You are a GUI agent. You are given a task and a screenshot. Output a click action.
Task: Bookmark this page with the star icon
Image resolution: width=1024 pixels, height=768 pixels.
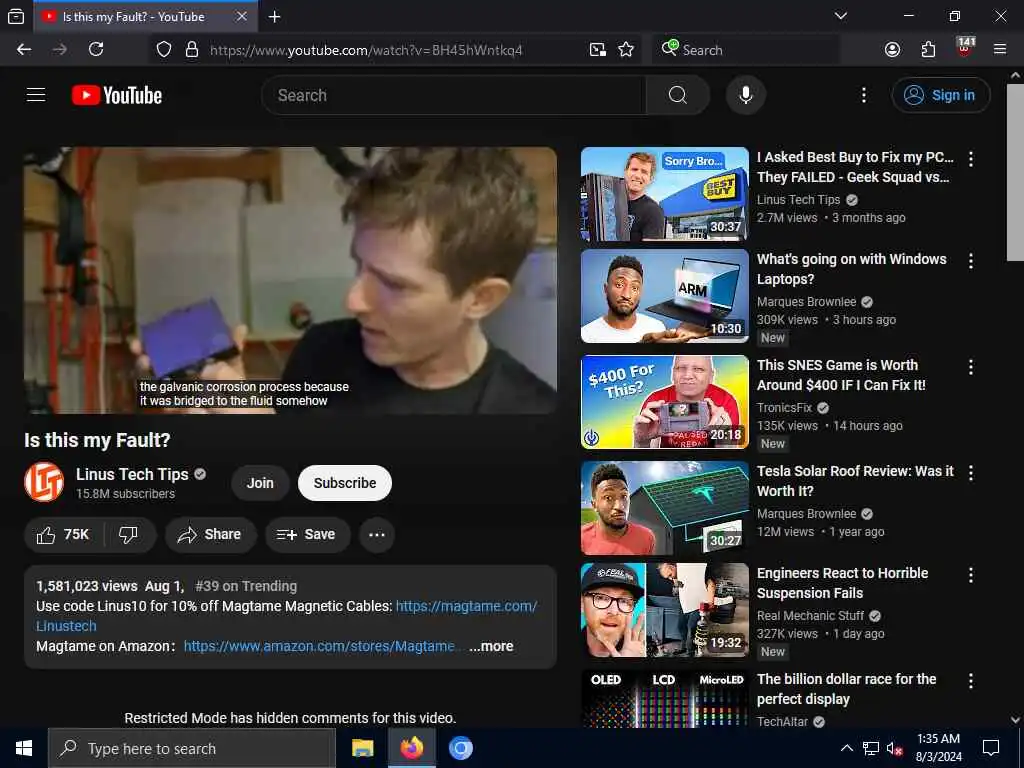(x=626, y=50)
